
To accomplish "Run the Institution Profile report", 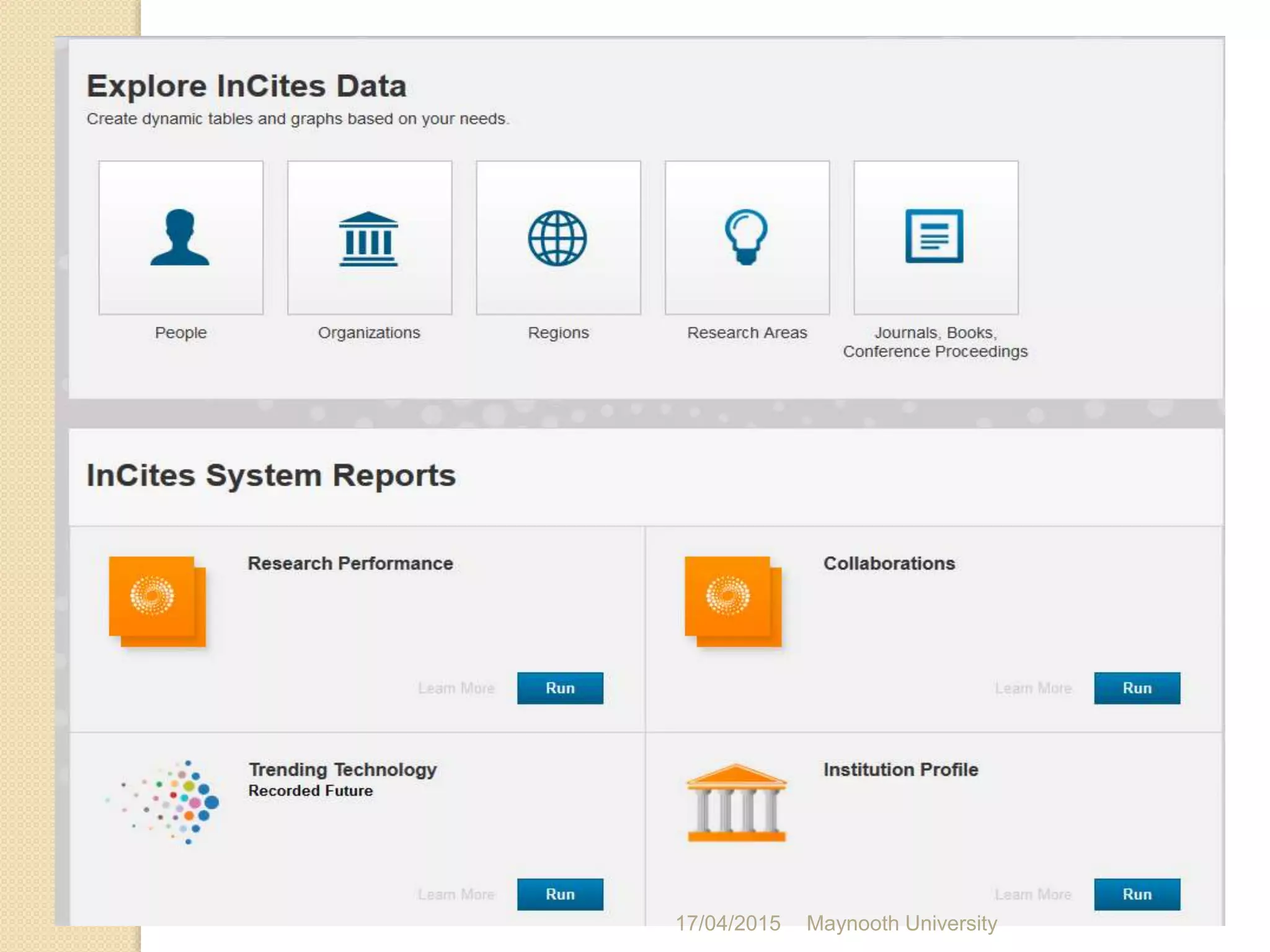I will (1136, 894).
